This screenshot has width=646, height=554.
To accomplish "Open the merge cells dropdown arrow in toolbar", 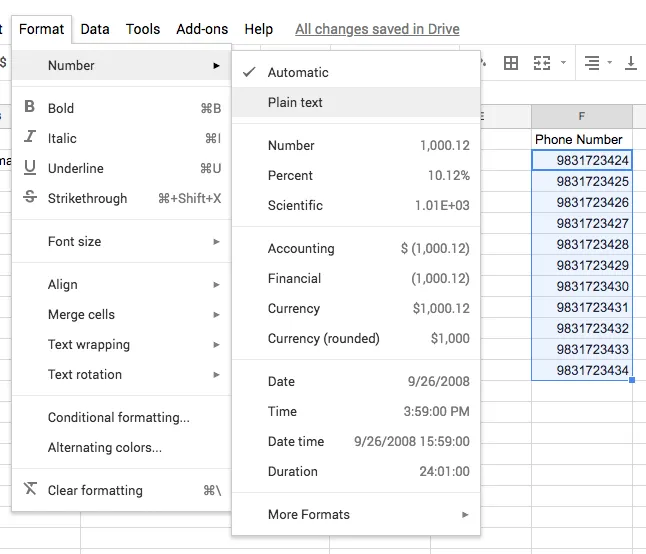I will point(563,63).
